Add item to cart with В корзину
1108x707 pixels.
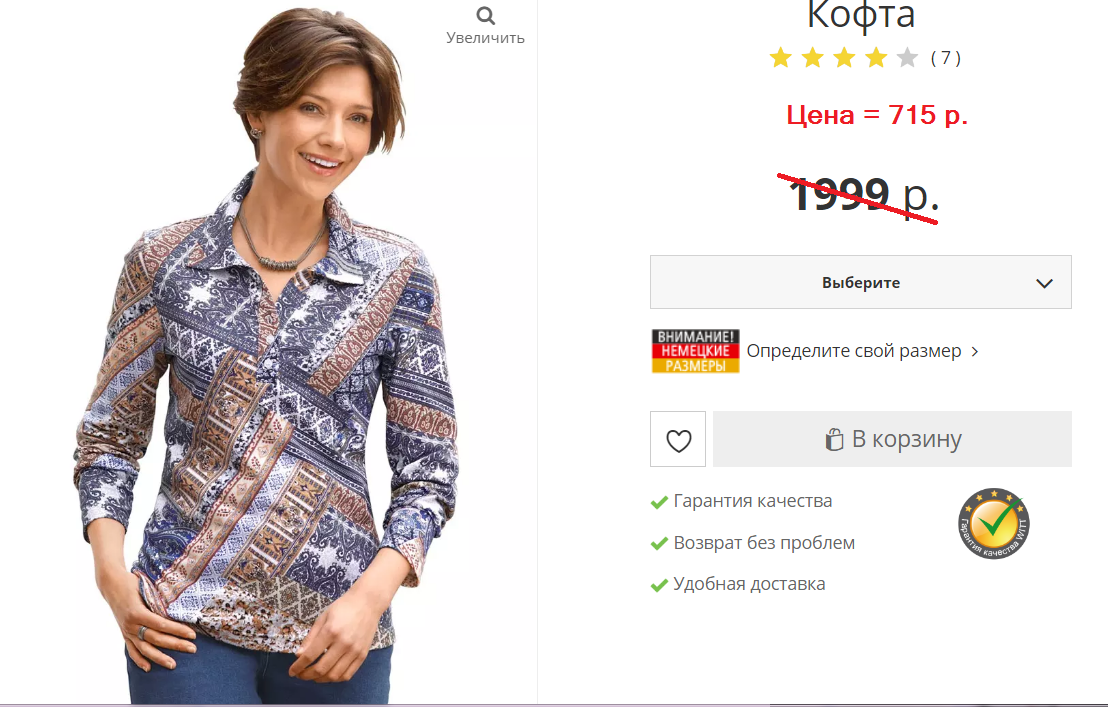tap(892, 439)
